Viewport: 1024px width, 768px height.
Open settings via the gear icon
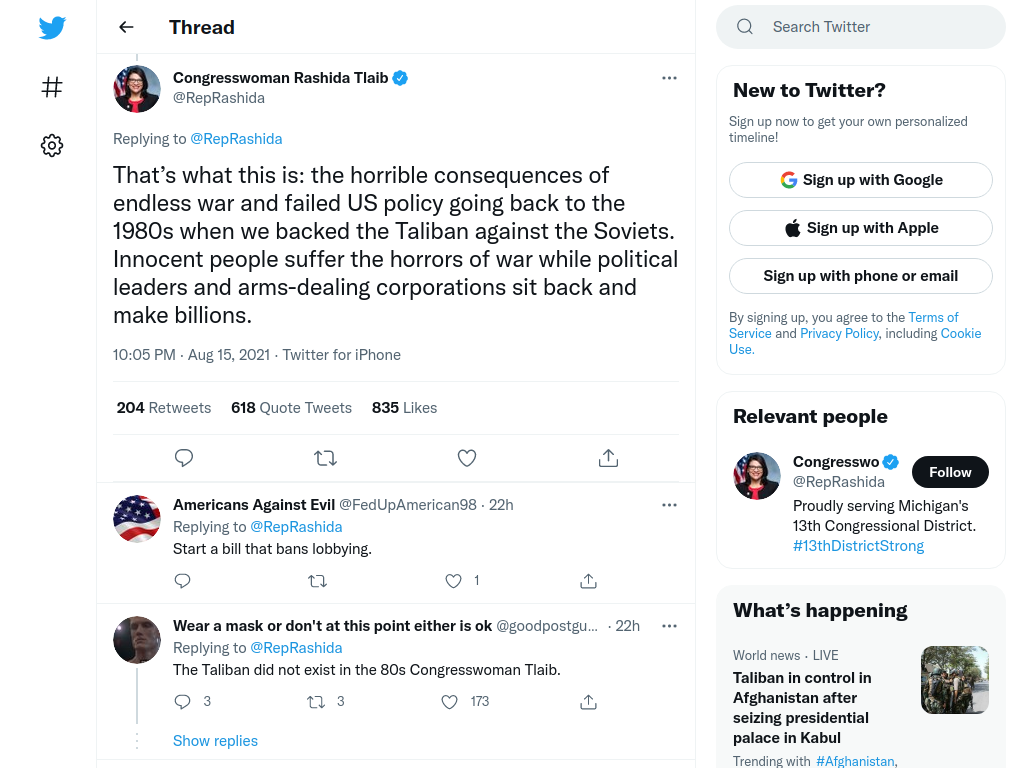coord(52,145)
